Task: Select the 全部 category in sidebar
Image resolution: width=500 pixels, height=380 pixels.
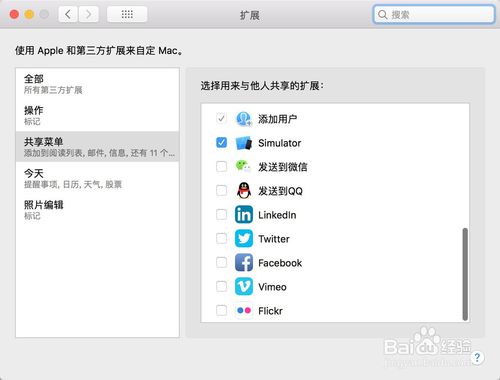Action: (97, 84)
